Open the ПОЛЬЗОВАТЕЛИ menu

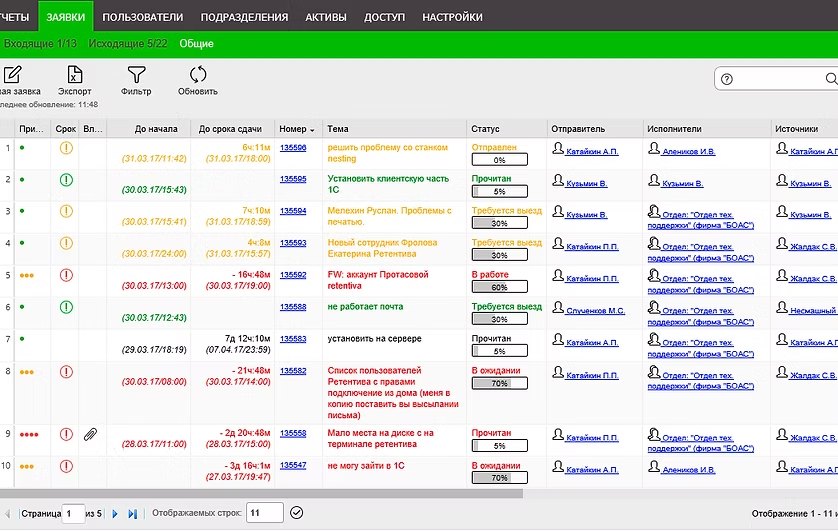143,17
